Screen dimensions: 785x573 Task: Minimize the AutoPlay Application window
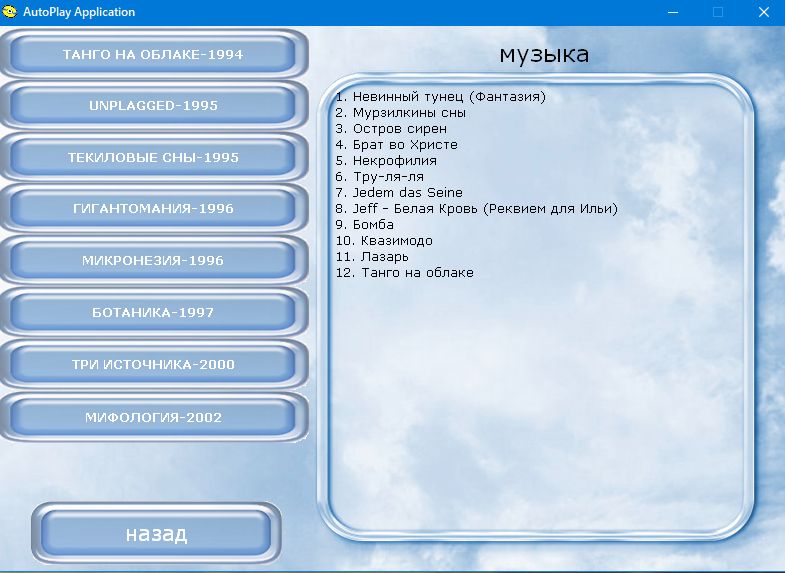tap(673, 12)
